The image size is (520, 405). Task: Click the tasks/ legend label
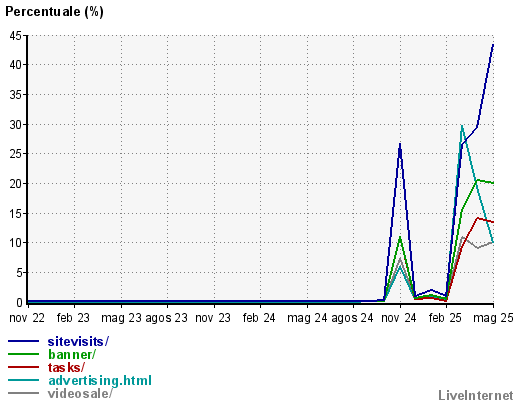click(66, 367)
